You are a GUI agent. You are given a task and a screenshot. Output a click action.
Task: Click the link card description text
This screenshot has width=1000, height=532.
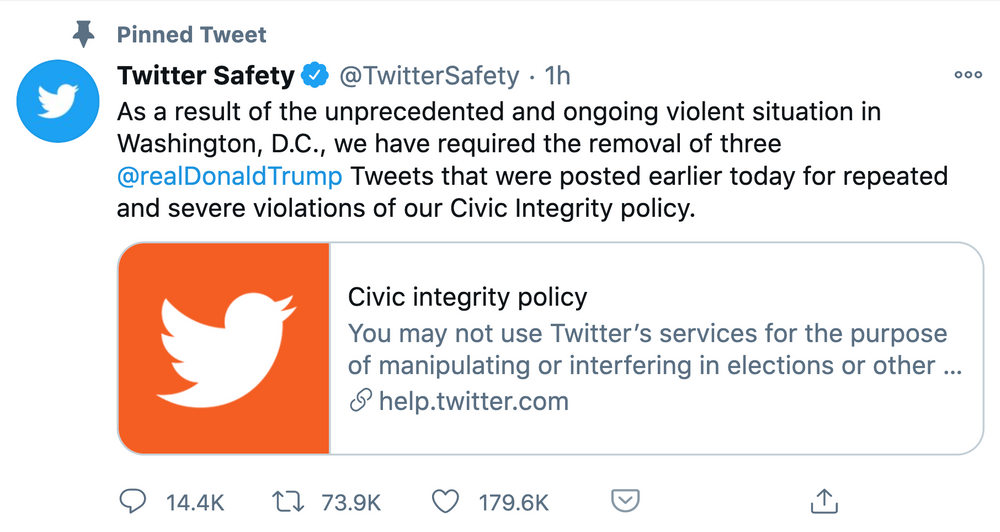654,350
